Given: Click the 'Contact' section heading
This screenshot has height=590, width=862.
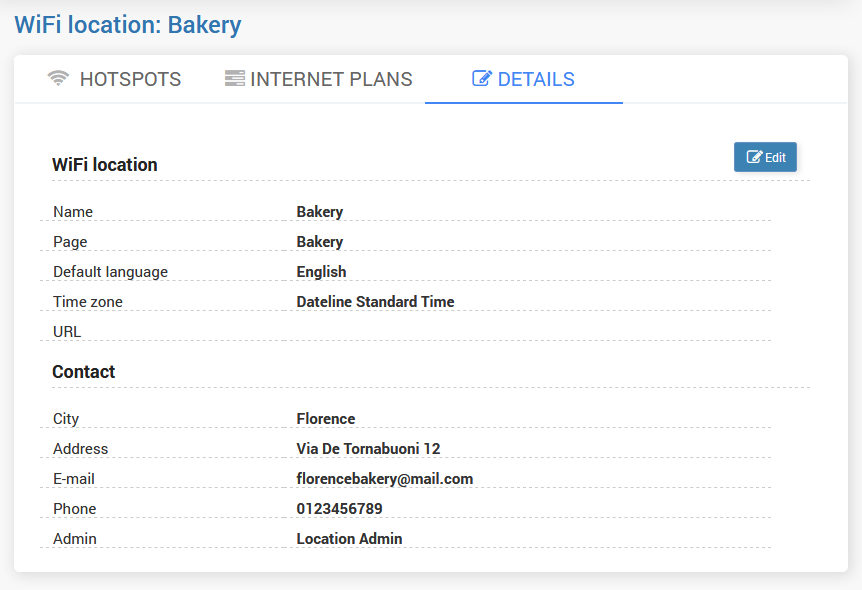Looking at the screenshot, I should click(84, 372).
